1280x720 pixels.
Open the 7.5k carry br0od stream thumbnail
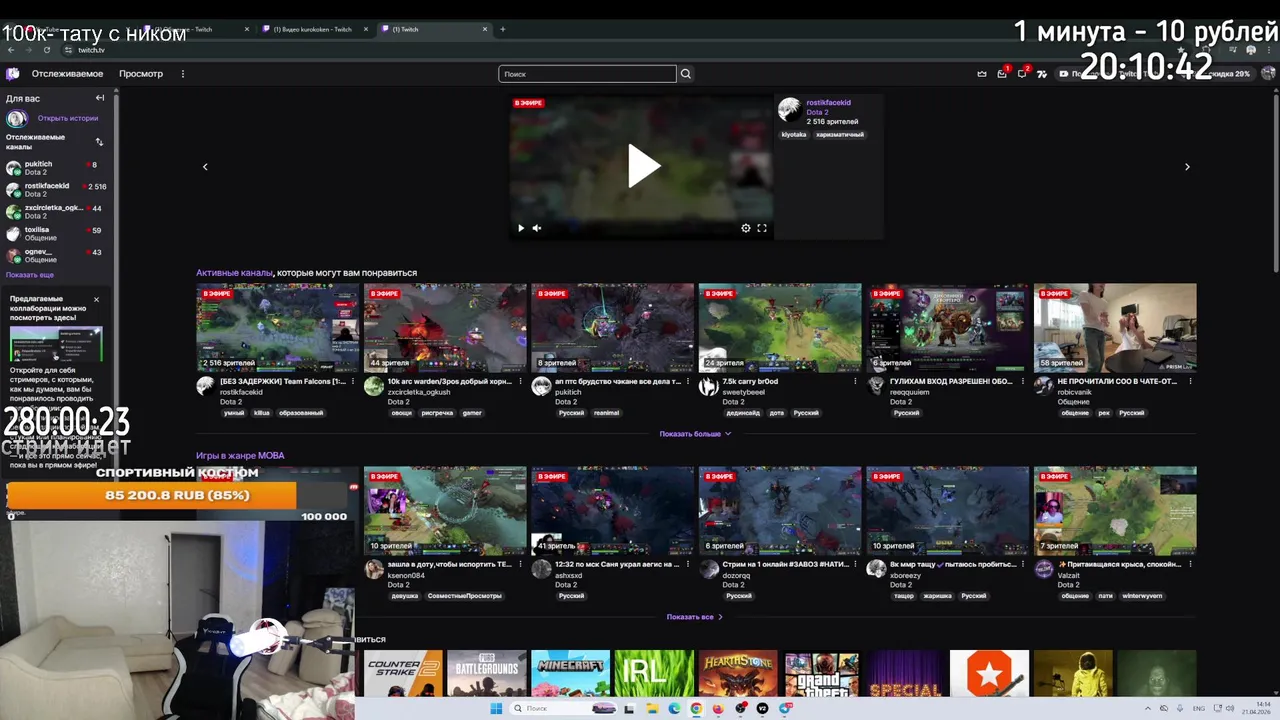tap(780, 327)
